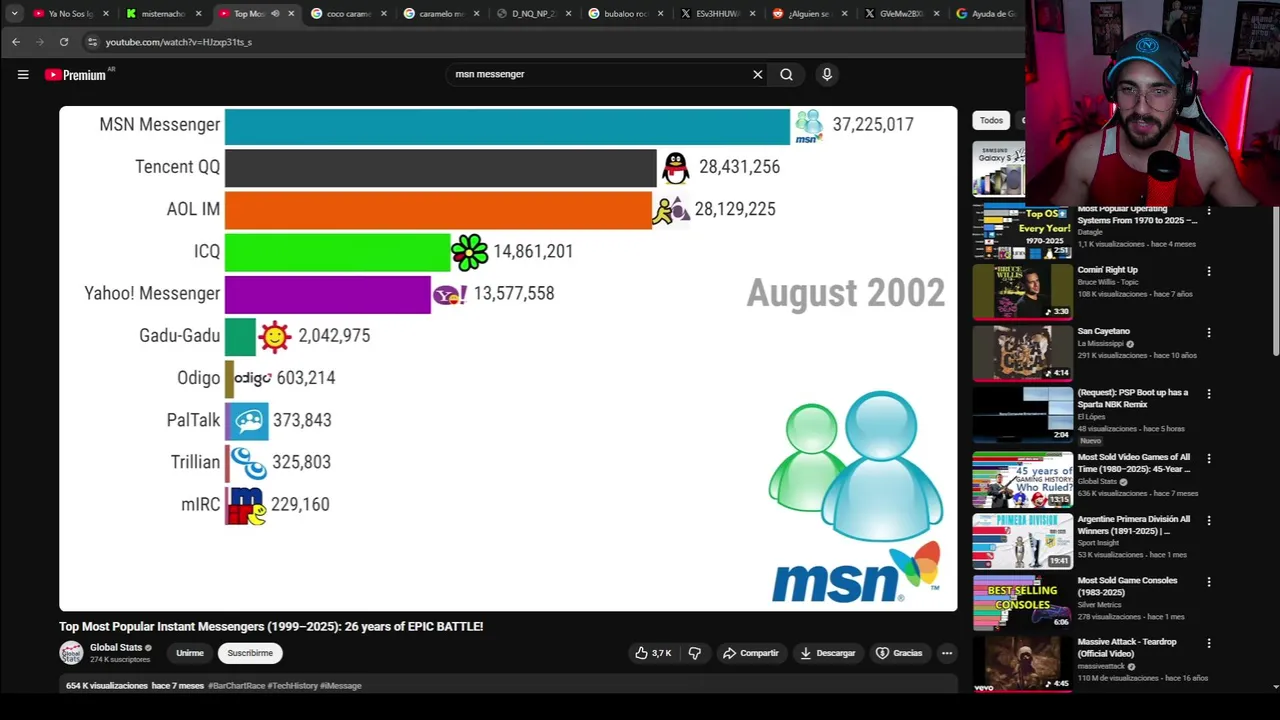Viewport: 1280px width, 720px height.
Task: Open the #BarChartRace hashtag
Action: pyautogui.click(x=236, y=686)
